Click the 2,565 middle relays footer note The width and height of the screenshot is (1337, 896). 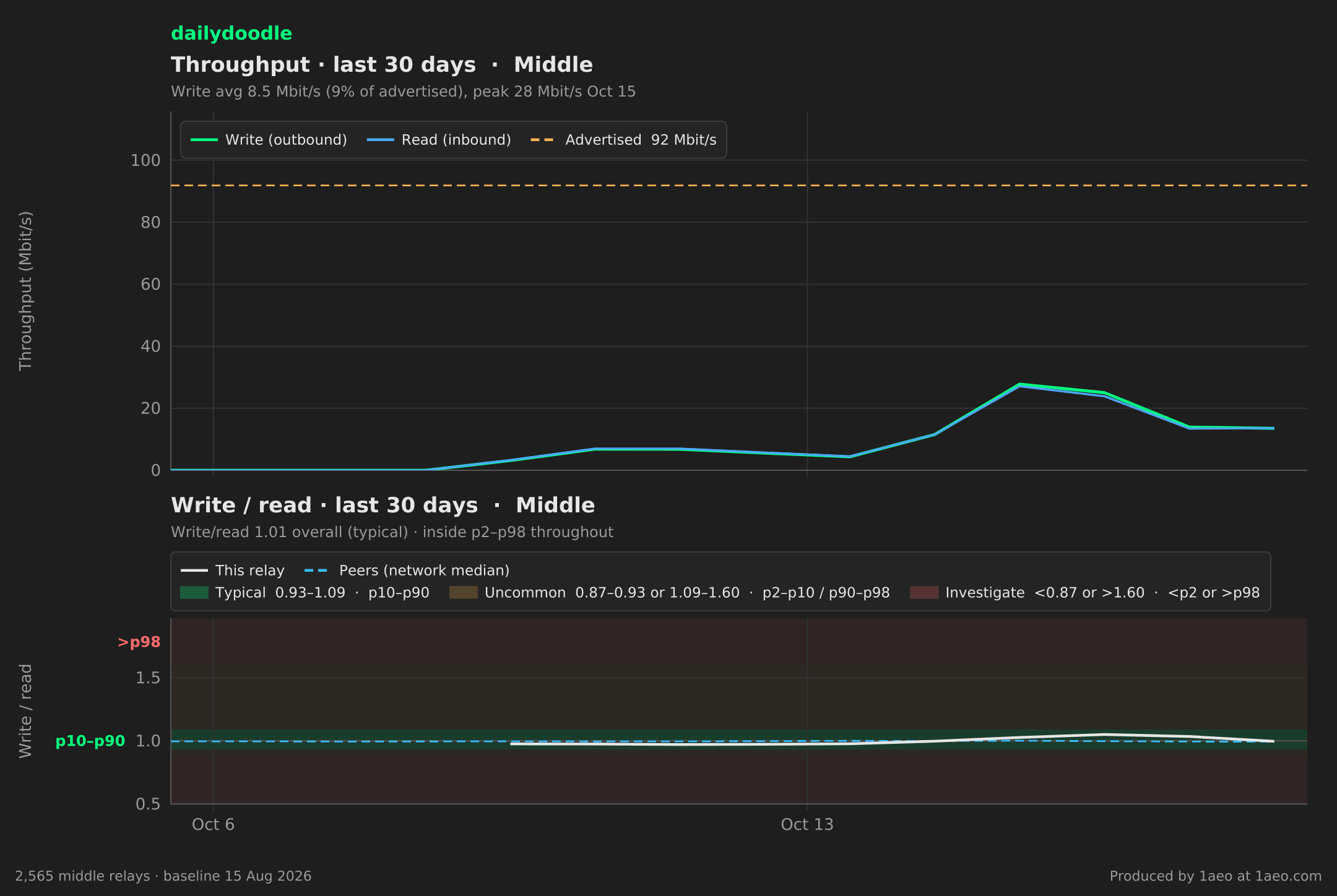163,876
